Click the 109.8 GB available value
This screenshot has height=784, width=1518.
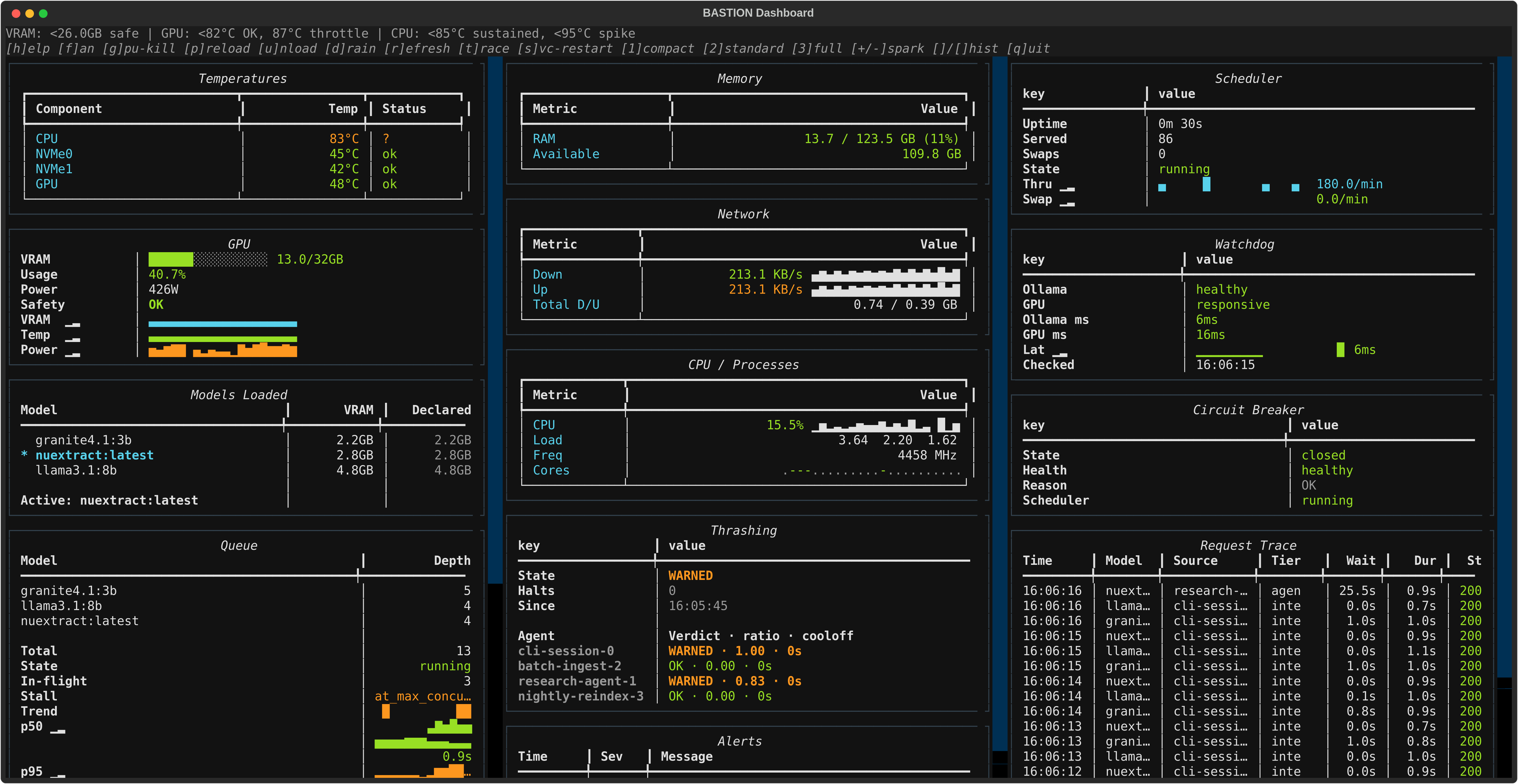click(931, 154)
